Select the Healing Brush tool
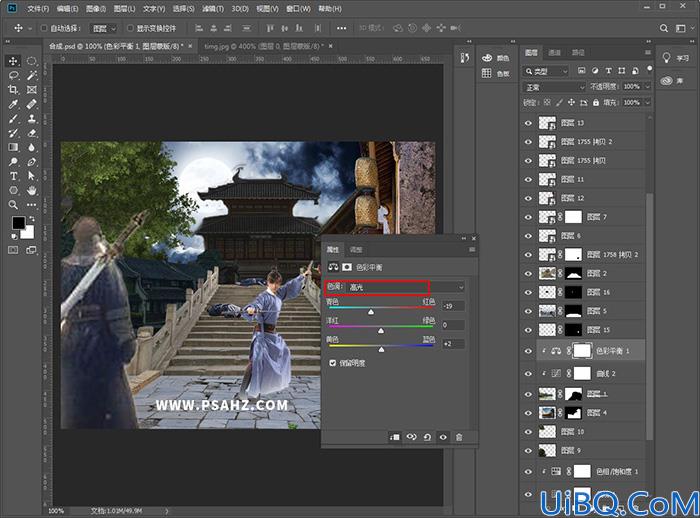 click(x=32, y=104)
